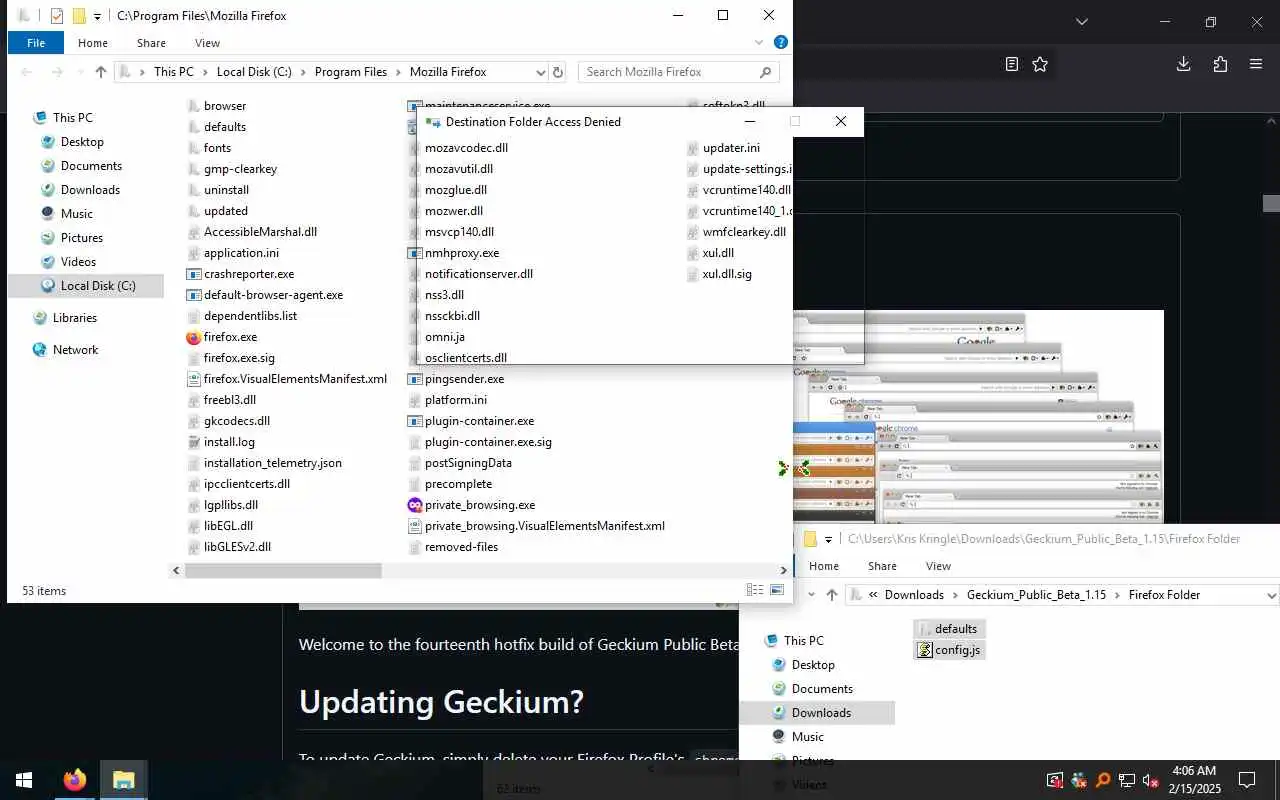The height and width of the screenshot is (800, 1280).
Task: Click the network tray icon
Action: 1127,780
